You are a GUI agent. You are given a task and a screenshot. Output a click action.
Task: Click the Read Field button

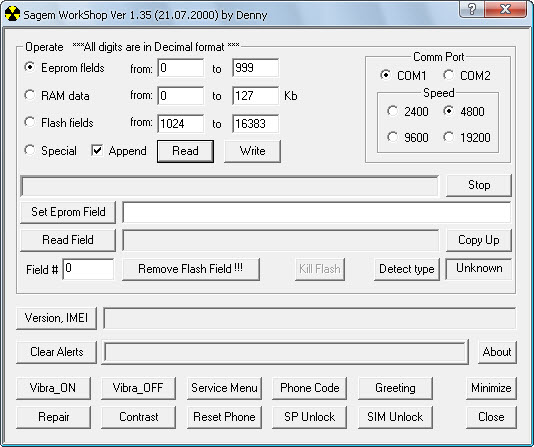[68, 240]
